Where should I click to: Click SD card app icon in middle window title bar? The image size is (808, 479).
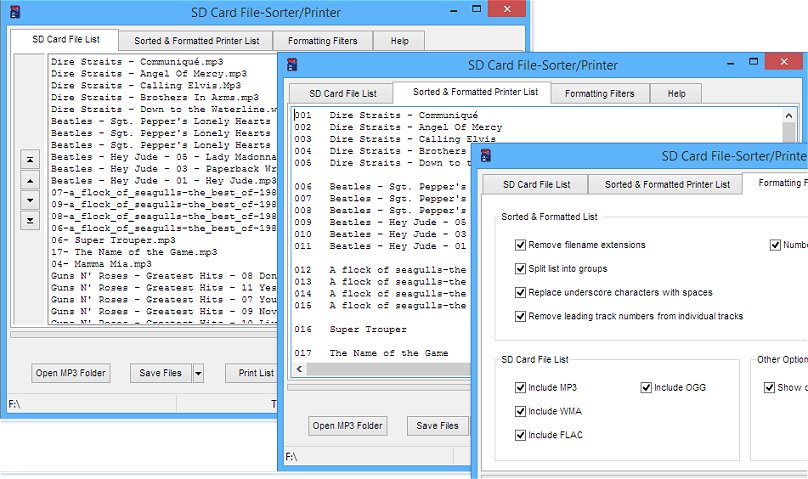292,65
